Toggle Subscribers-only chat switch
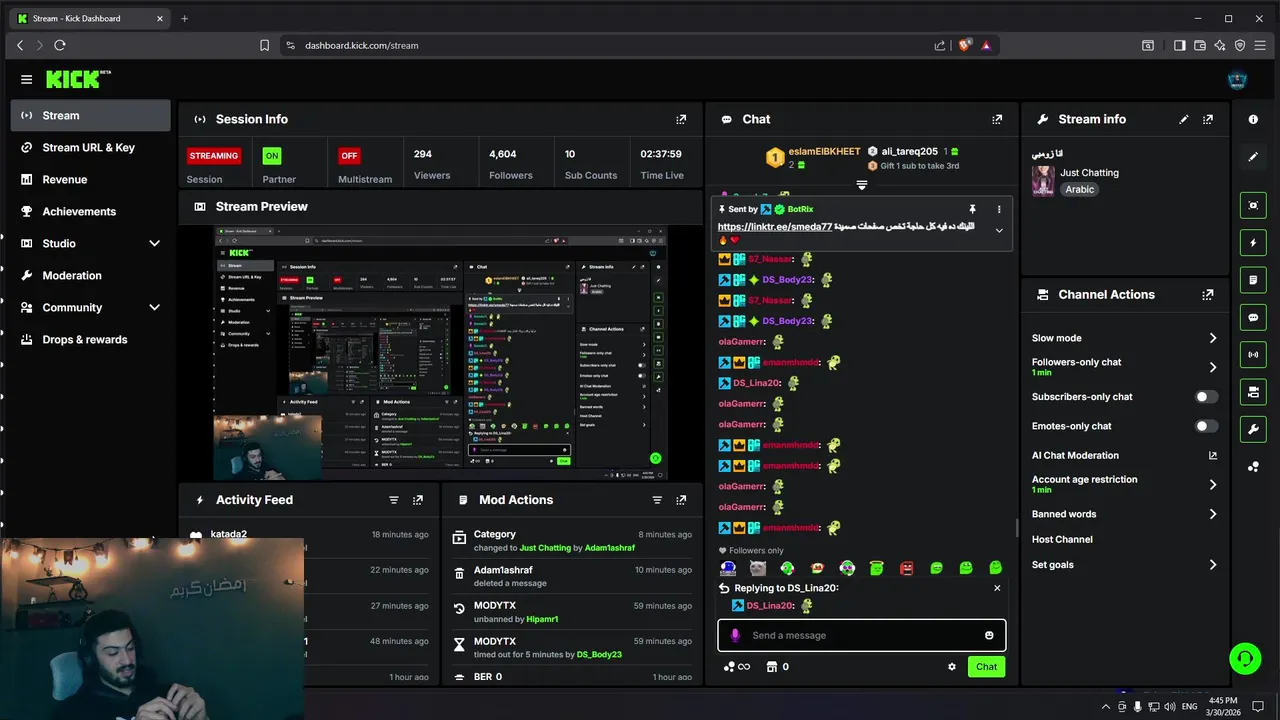The width and height of the screenshot is (1280, 720). (1207, 397)
